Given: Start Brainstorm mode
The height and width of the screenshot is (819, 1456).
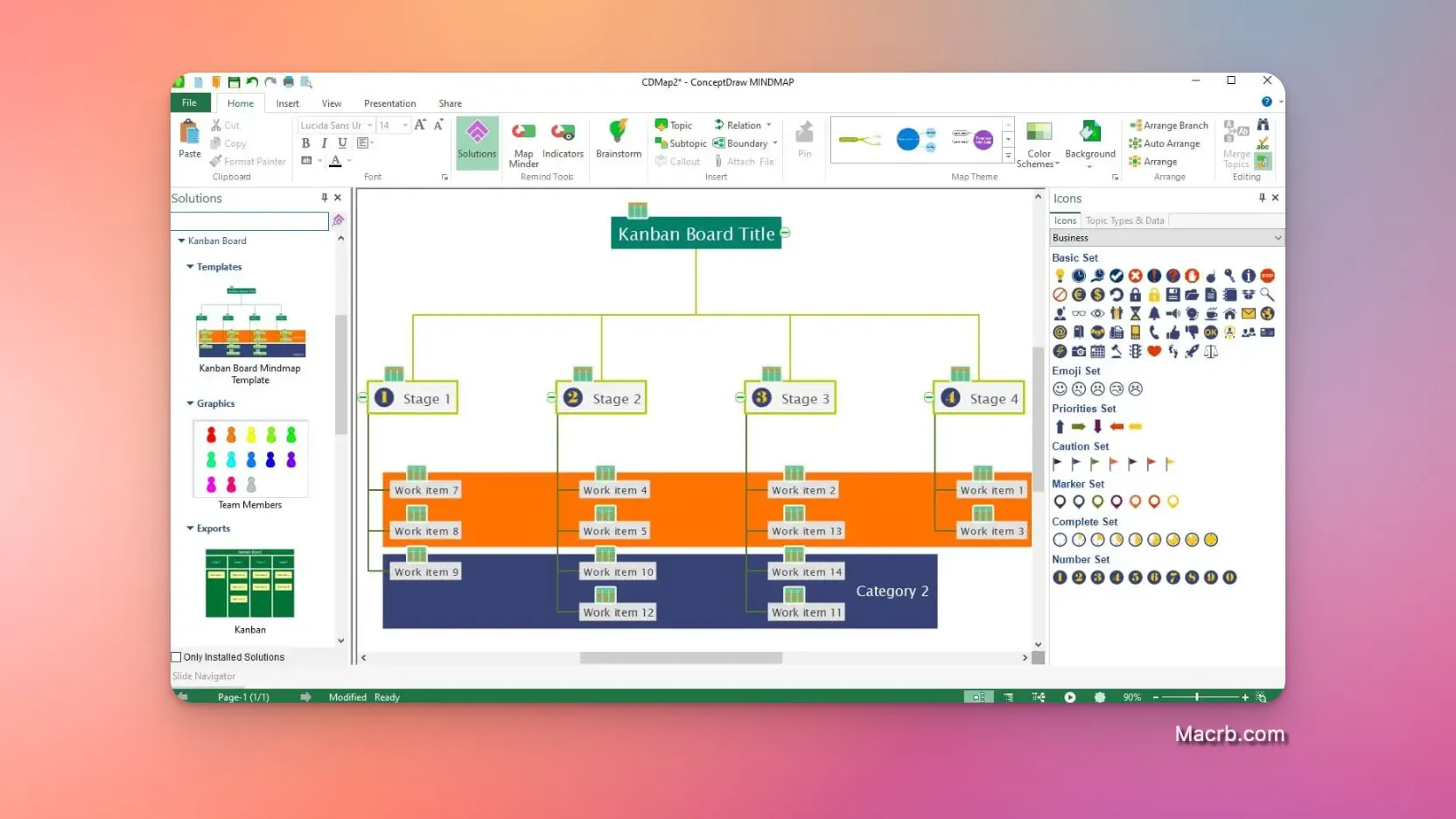Looking at the screenshot, I should (x=619, y=140).
